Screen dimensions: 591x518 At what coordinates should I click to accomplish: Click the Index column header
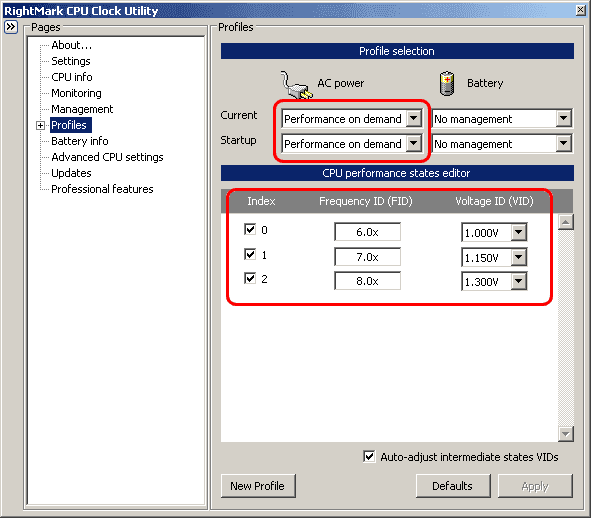[261, 201]
